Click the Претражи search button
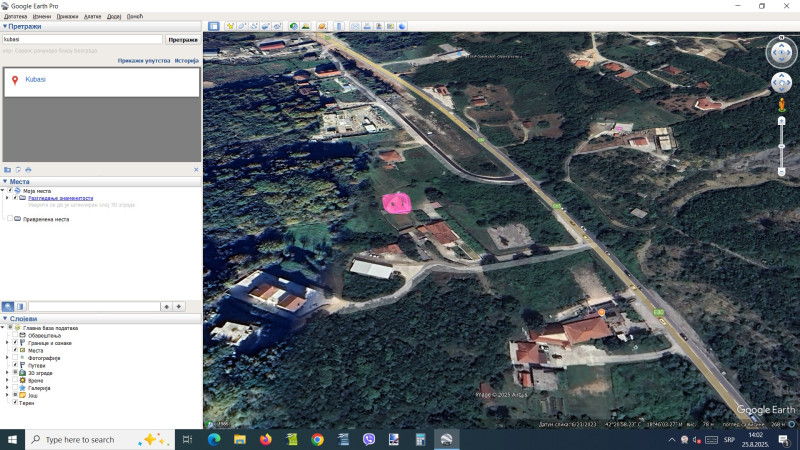The height and width of the screenshot is (450, 800). 182,40
